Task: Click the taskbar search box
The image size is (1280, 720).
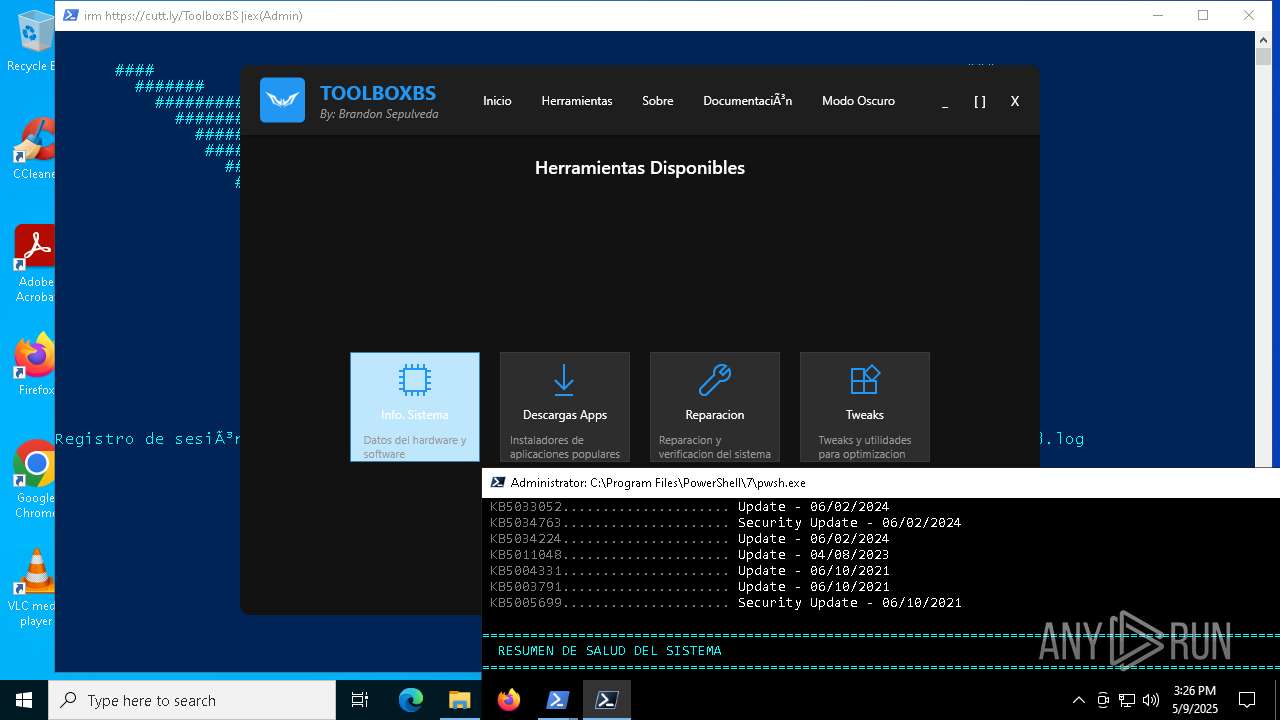Action: (192, 700)
